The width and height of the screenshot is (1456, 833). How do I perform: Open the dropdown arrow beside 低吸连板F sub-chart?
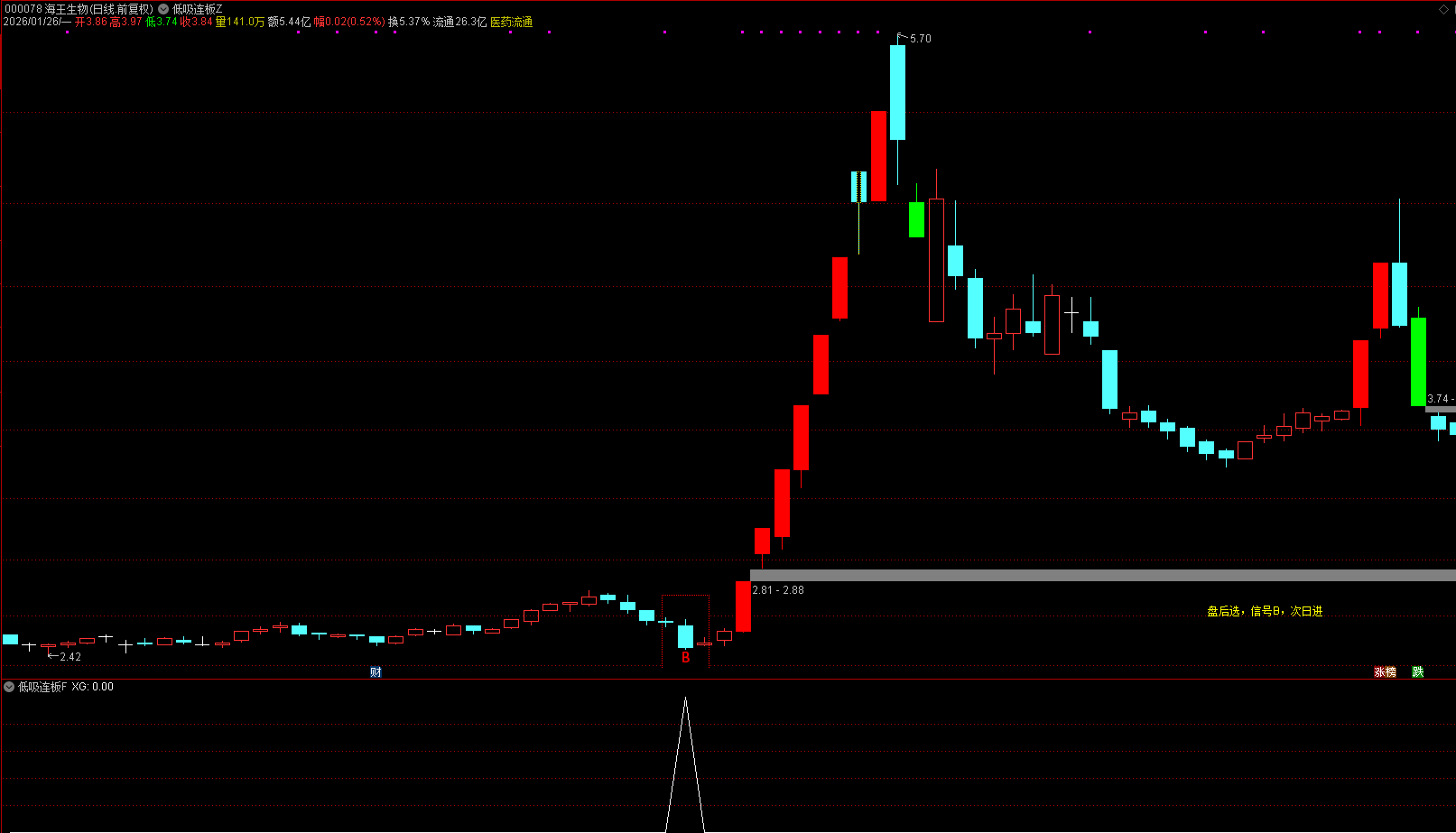pos(9,687)
